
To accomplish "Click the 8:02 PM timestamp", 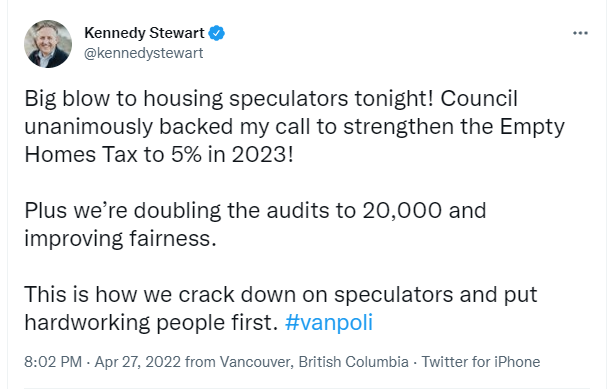I will point(53,362).
